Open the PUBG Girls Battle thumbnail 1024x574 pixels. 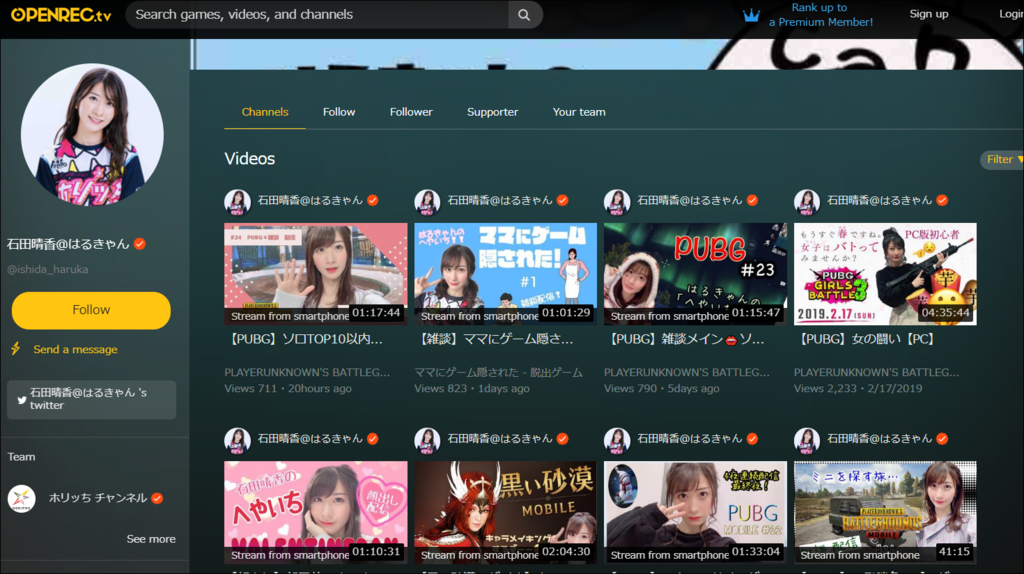pos(885,274)
